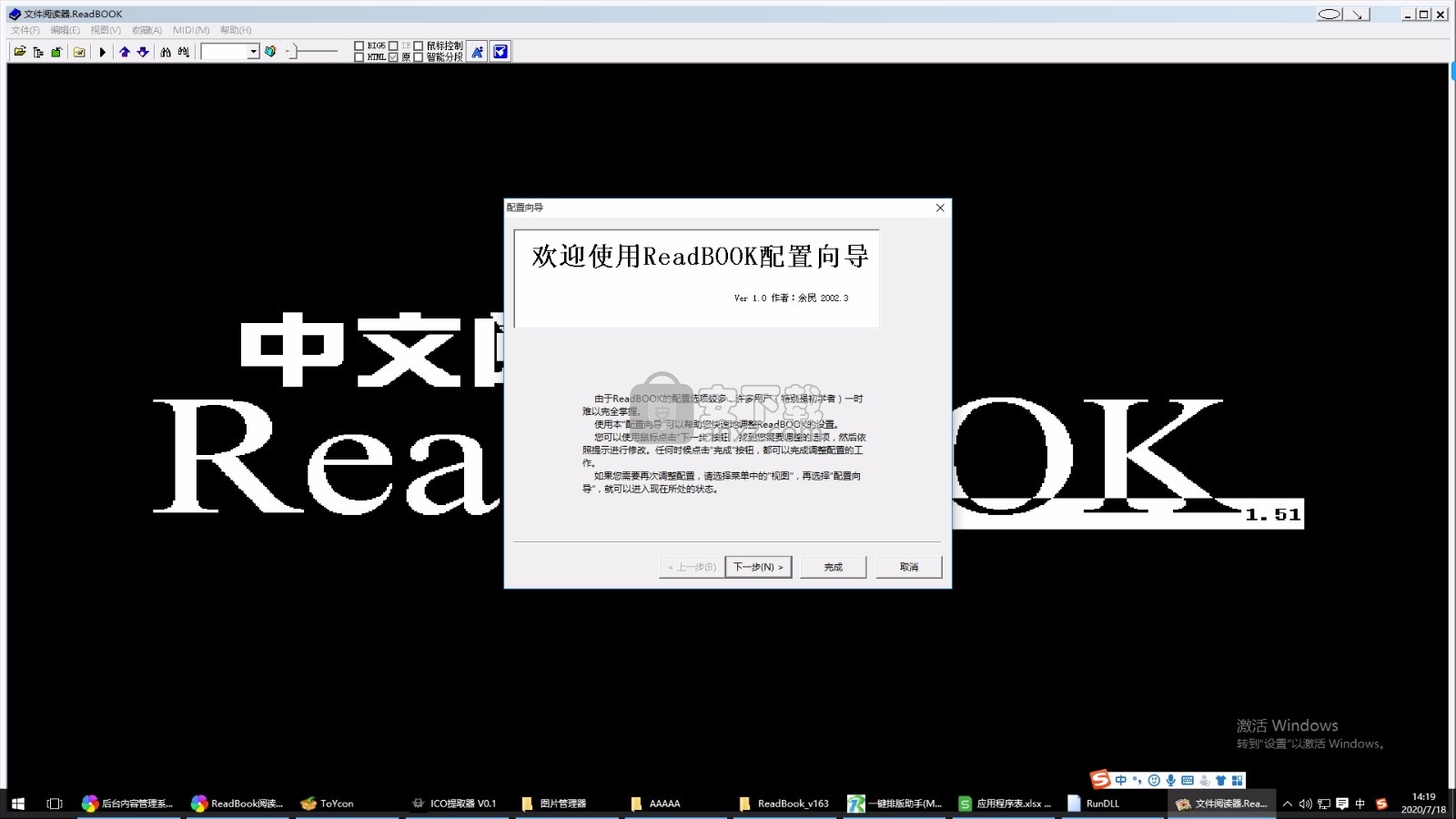Screen dimensions: 1456x819
Task: Click 完成 to finish the wizard
Action: [x=834, y=567]
